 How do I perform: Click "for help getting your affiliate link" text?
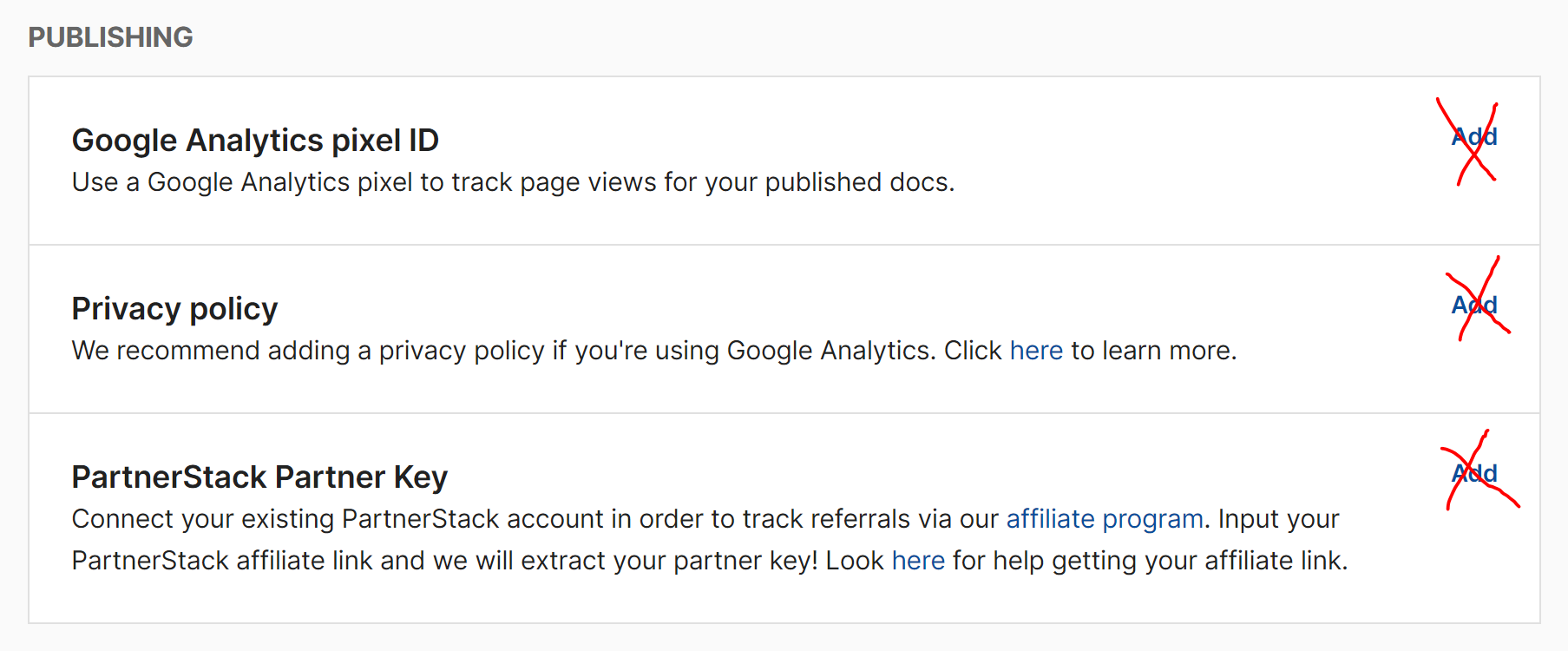tap(1150, 561)
